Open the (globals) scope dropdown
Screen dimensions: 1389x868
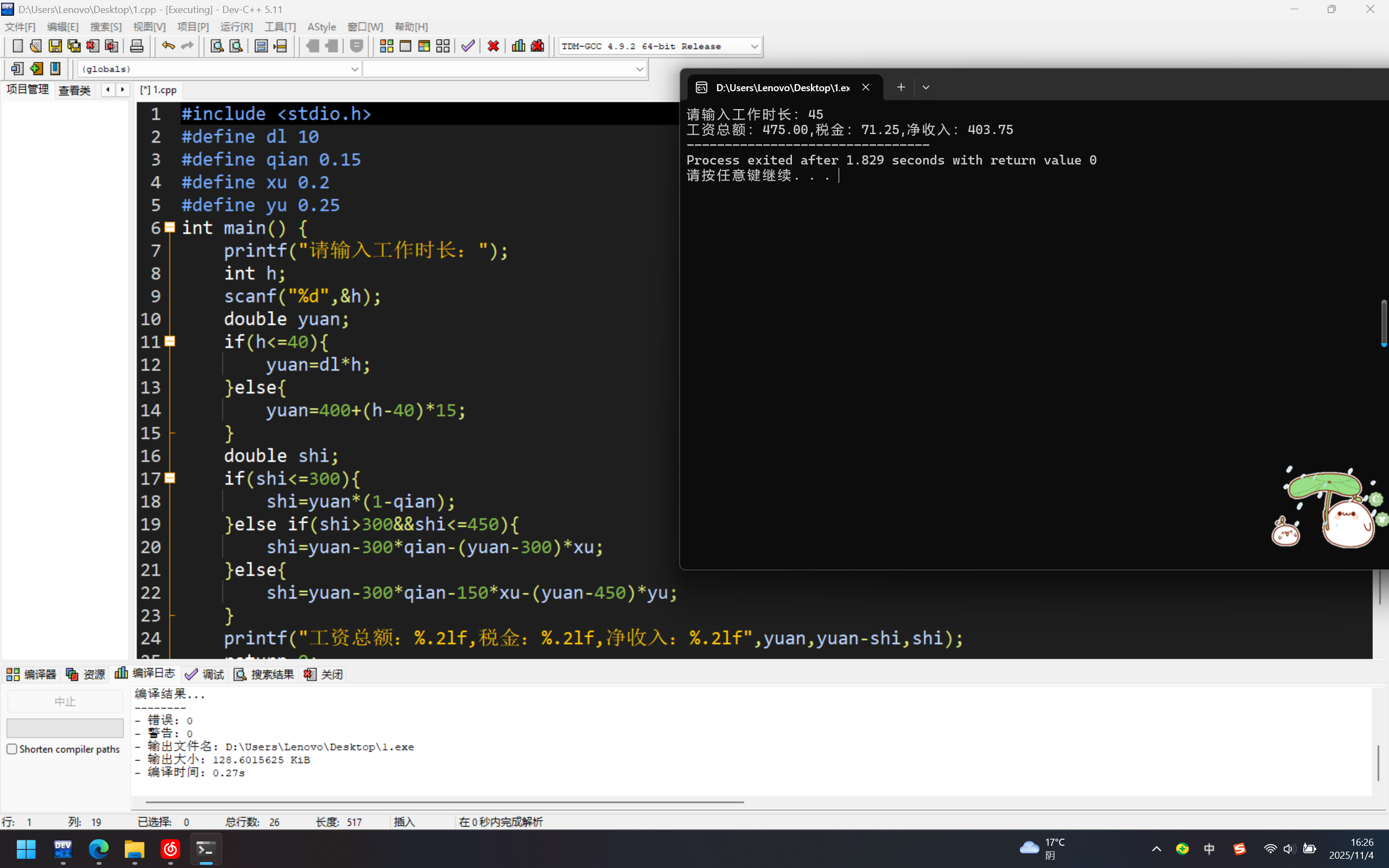click(354, 69)
